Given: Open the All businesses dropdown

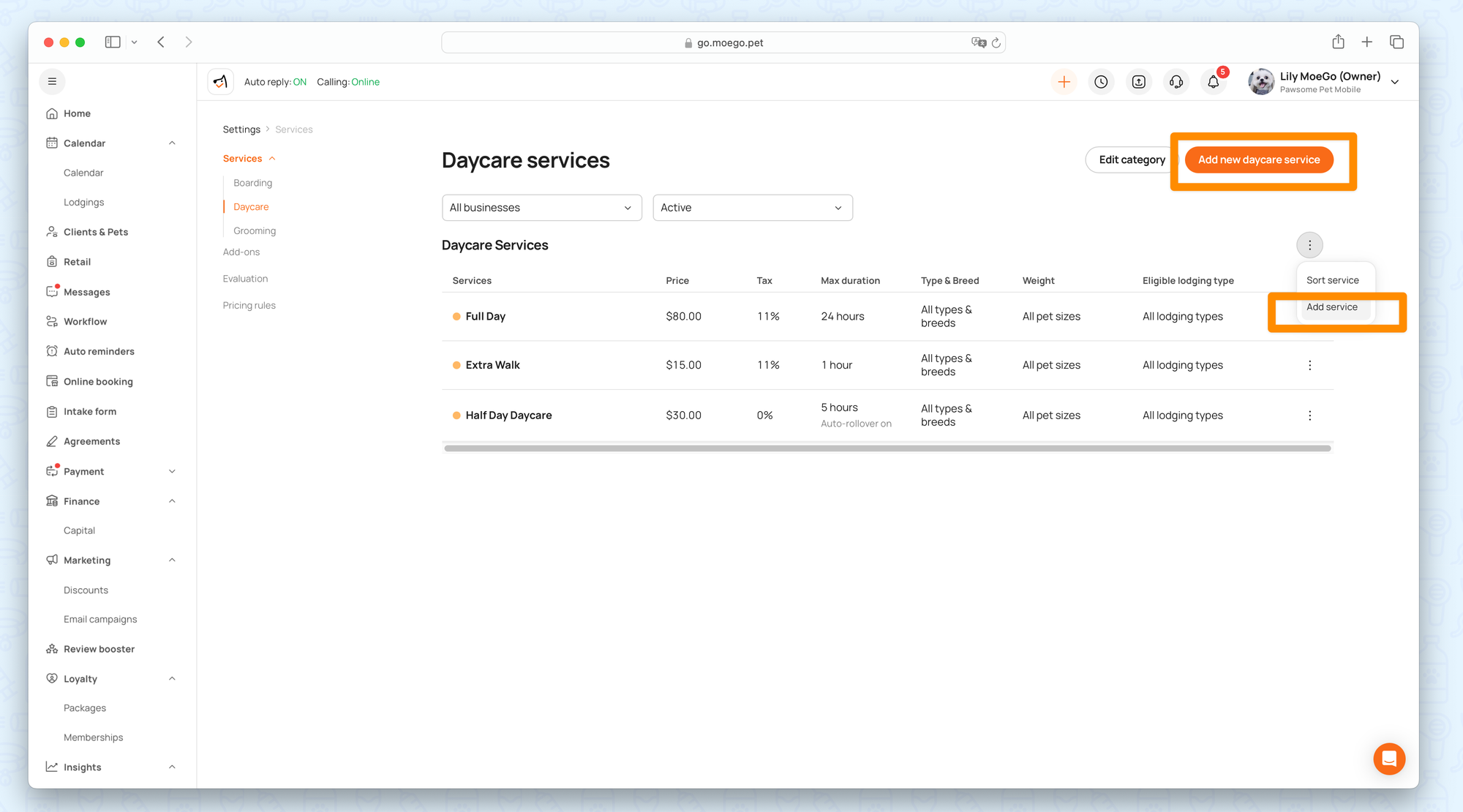Looking at the screenshot, I should [541, 208].
